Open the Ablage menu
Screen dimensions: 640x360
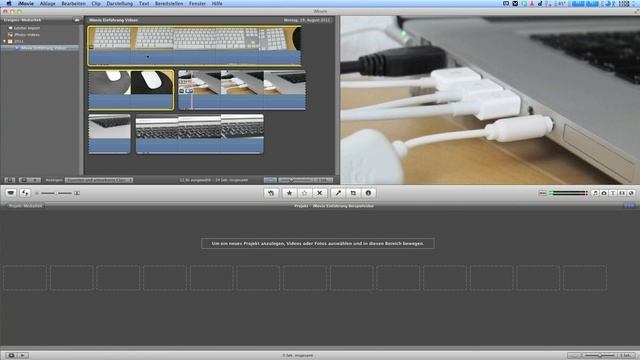pyautogui.click(x=47, y=3)
